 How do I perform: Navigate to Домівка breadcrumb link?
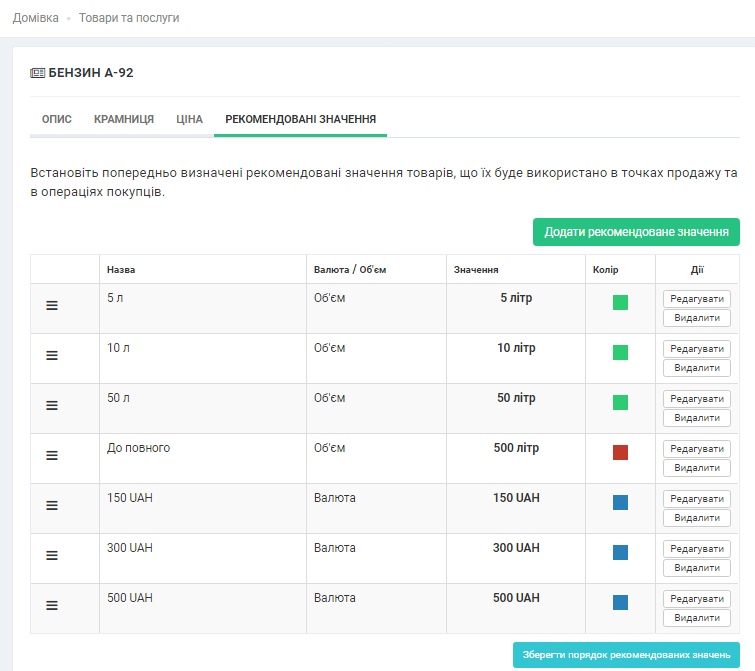pyautogui.click(x=36, y=18)
